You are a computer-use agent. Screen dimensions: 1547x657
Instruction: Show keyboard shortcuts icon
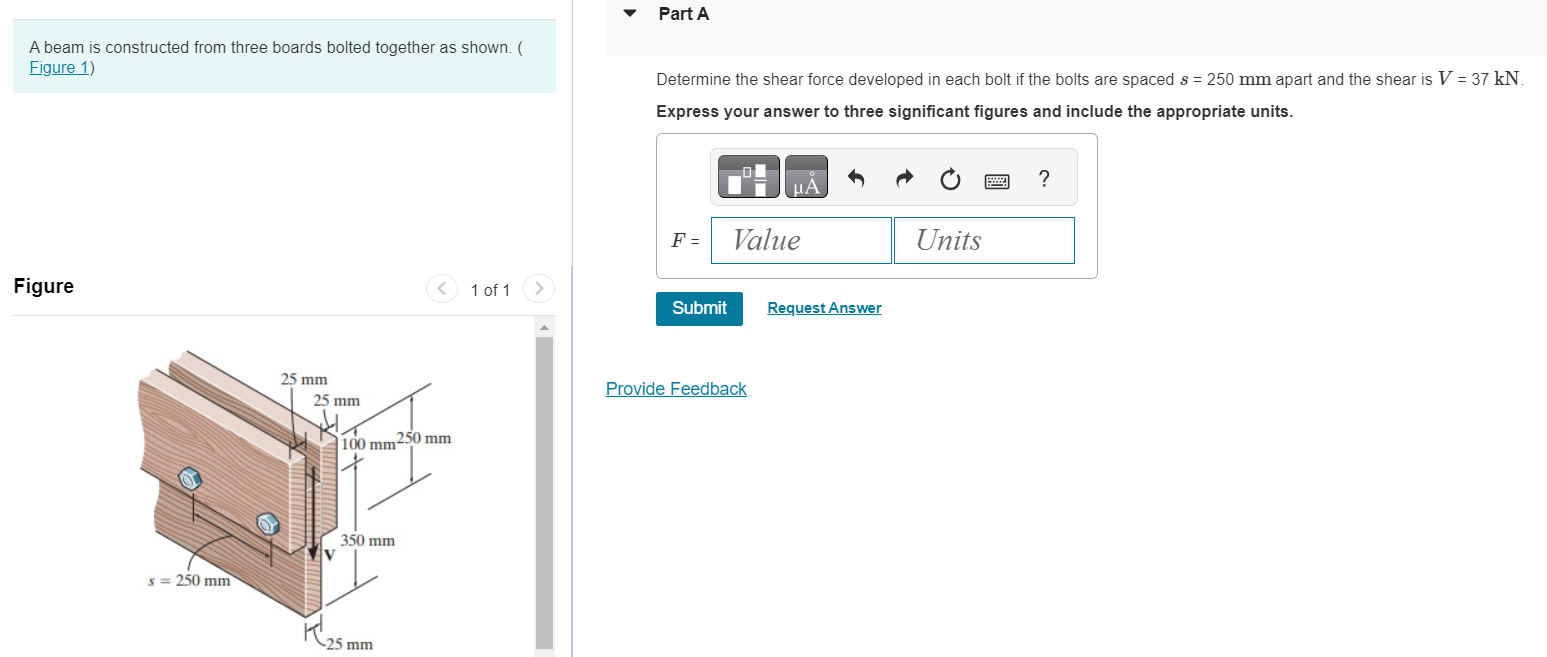(x=997, y=180)
